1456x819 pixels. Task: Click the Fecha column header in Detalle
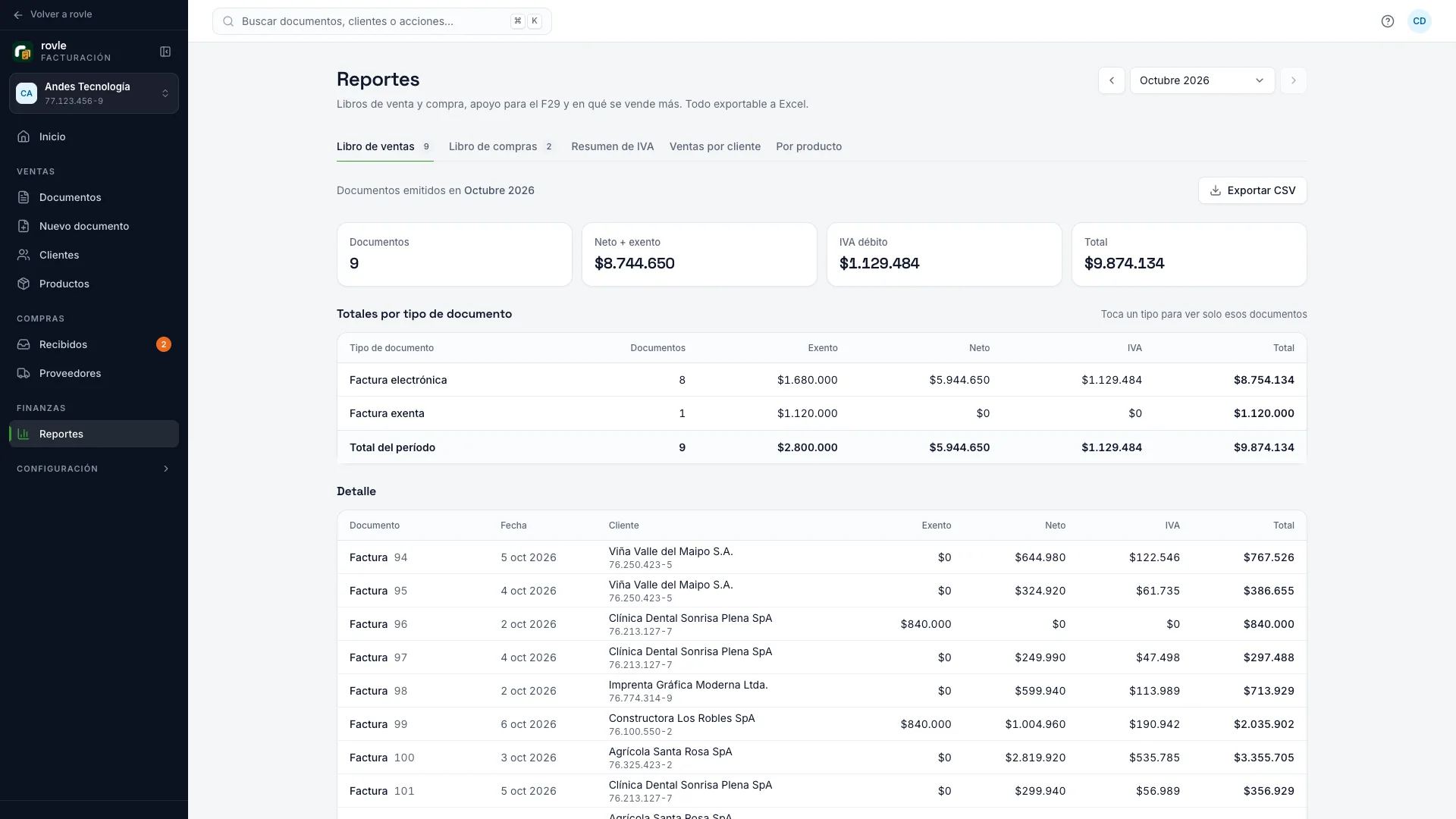[513, 526]
